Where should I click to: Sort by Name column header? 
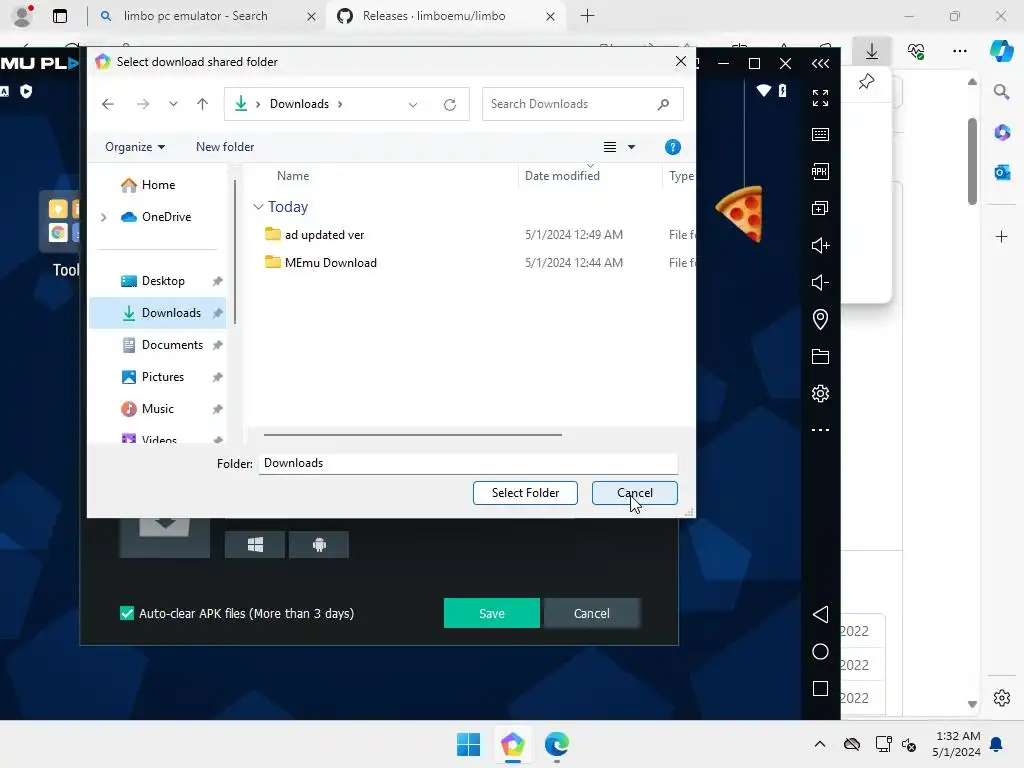tap(293, 176)
